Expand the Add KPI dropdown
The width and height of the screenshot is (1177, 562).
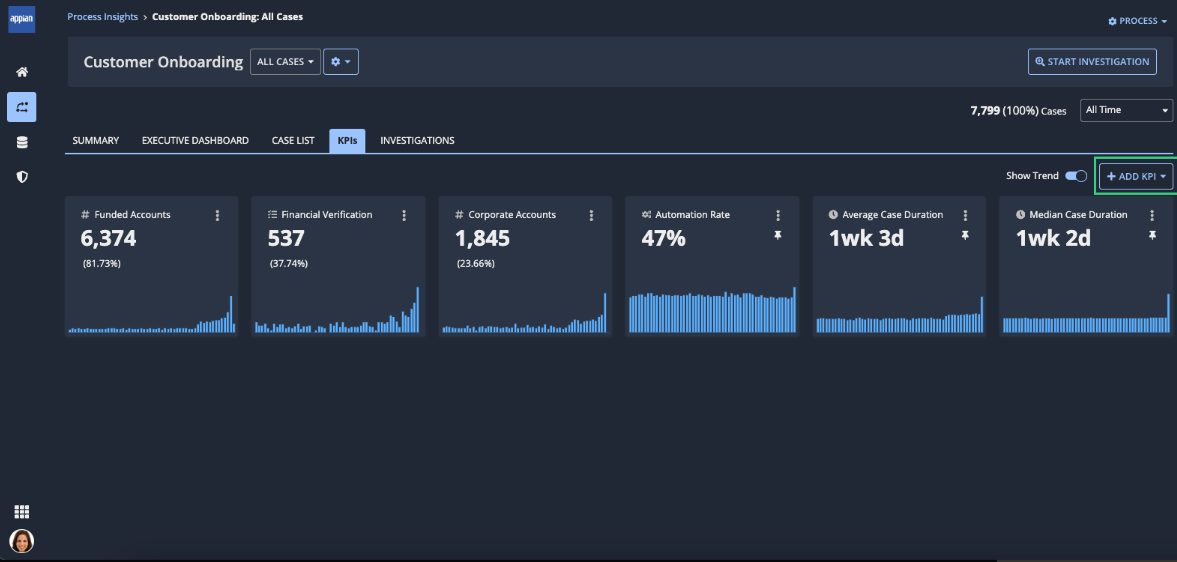pyautogui.click(x=1136, y=176)
